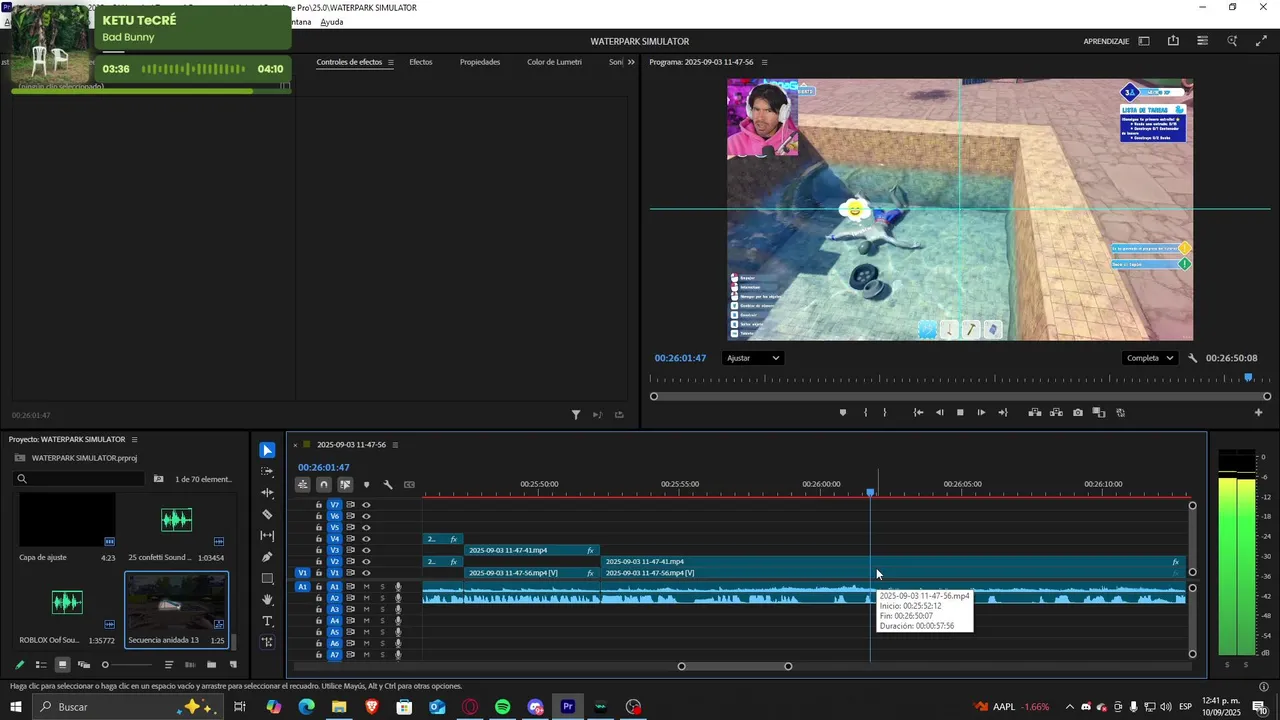Mute audio track A1
This screenshot has width=1280, height=720.
click(x=366, y=587)
